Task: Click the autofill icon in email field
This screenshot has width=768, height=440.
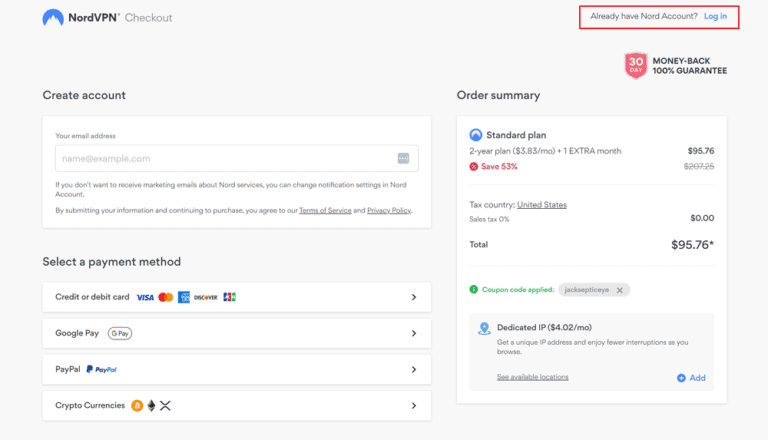Action: 404,158
